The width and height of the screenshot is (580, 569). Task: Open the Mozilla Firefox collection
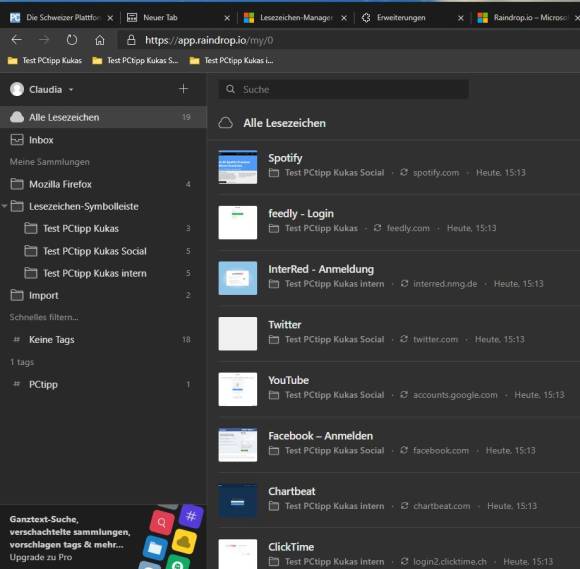coord(103,184)
